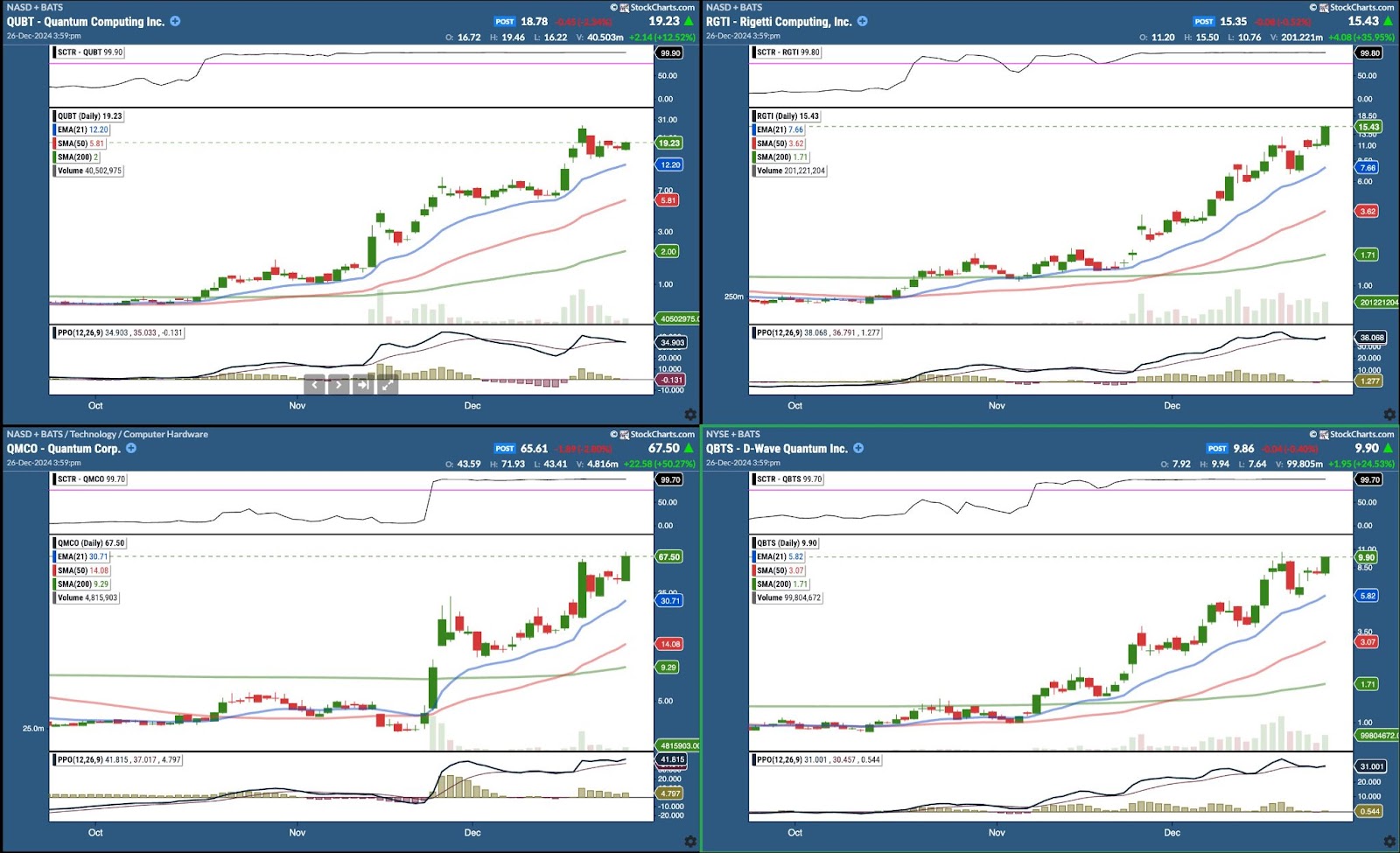The image size is (1400, 853).
Task: Open settings gear on QUBT chart
Action: (690, 414)
